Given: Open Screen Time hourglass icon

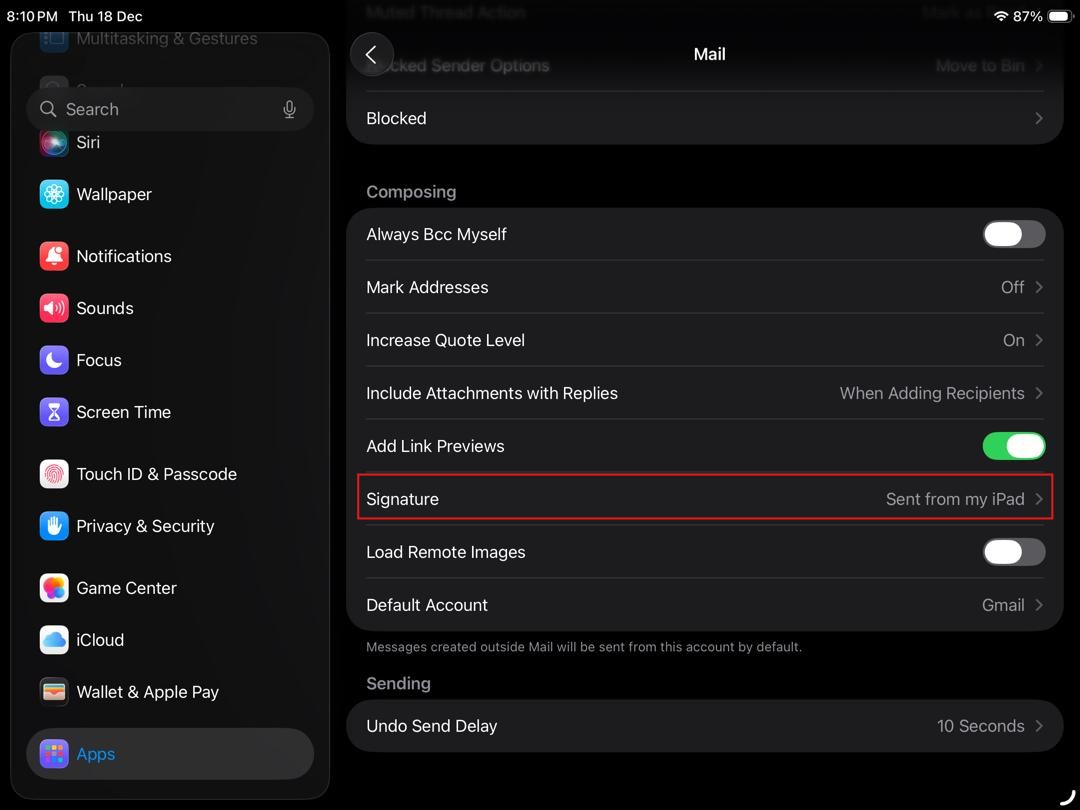Looking at the screenshot, I should point(54,412).
